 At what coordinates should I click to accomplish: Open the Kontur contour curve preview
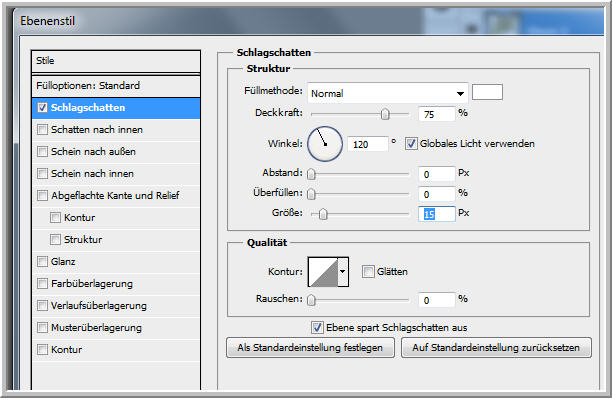(323, 272)
